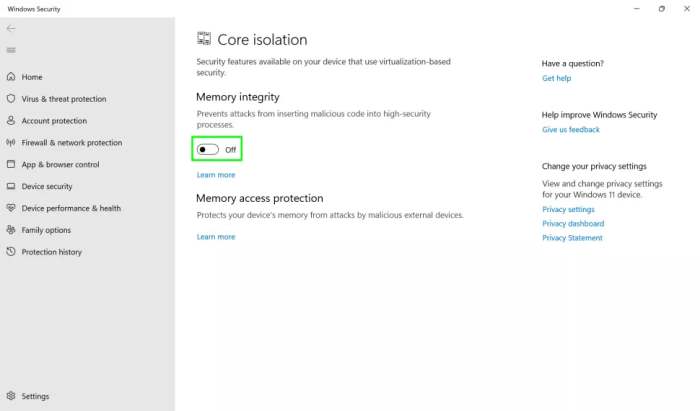This screenshot has width=700, height=411.
Task: Click the Account protection person icon
Action: (x=11, y=121)
